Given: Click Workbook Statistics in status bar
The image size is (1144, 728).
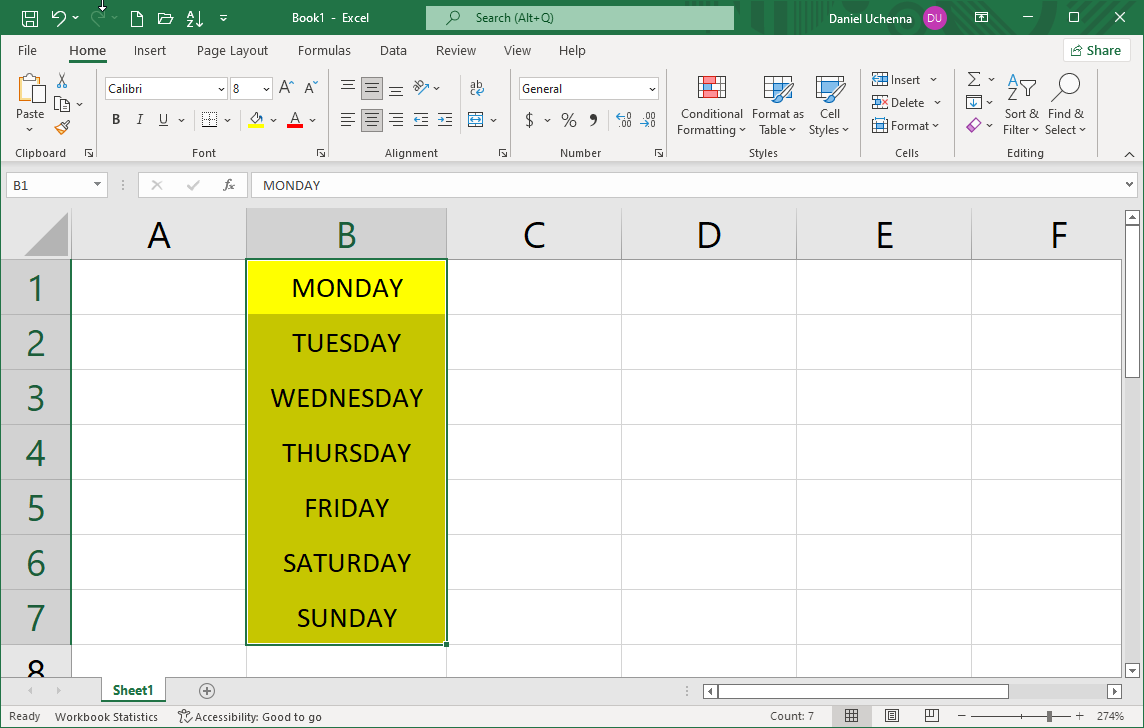Looking at the screenshot, I should tap(106, 716).
